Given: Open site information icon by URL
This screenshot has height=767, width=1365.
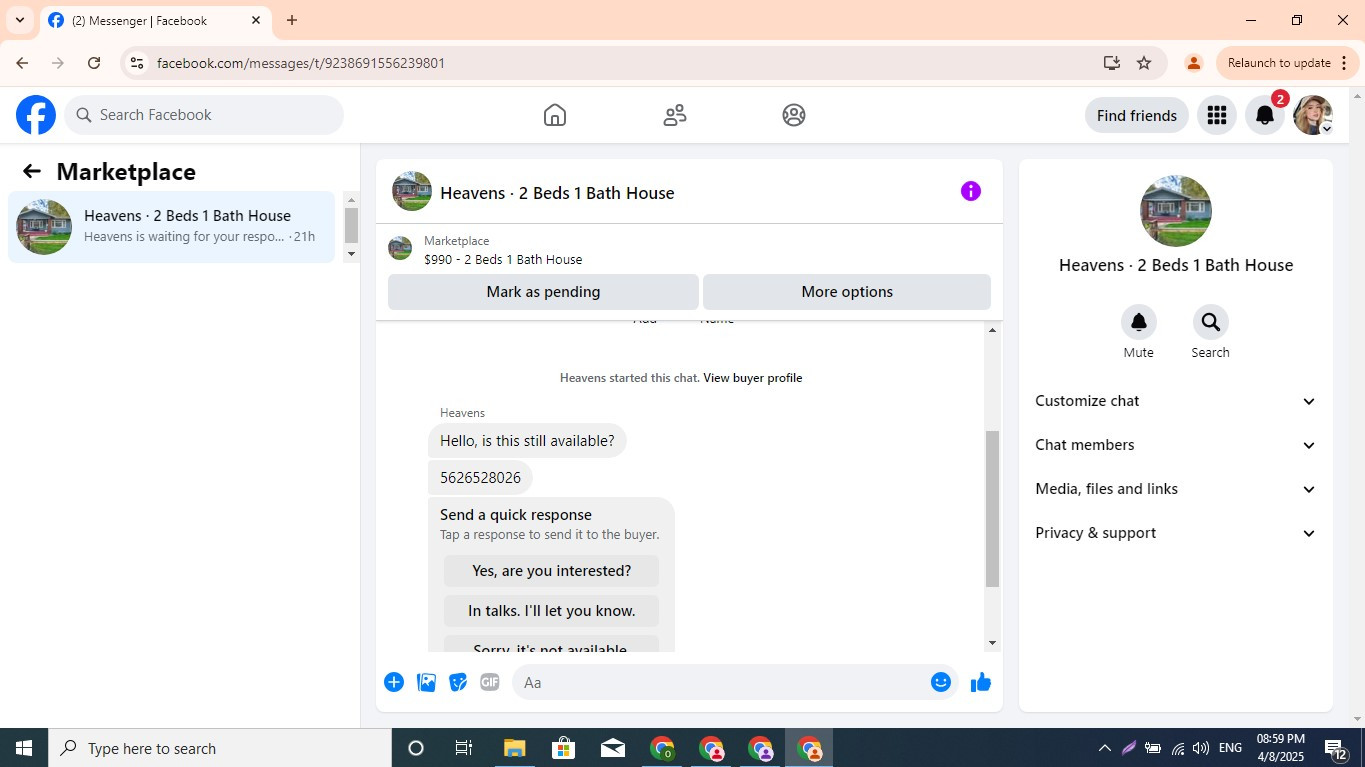Looking at the screenshot, I should coord(137,63).
